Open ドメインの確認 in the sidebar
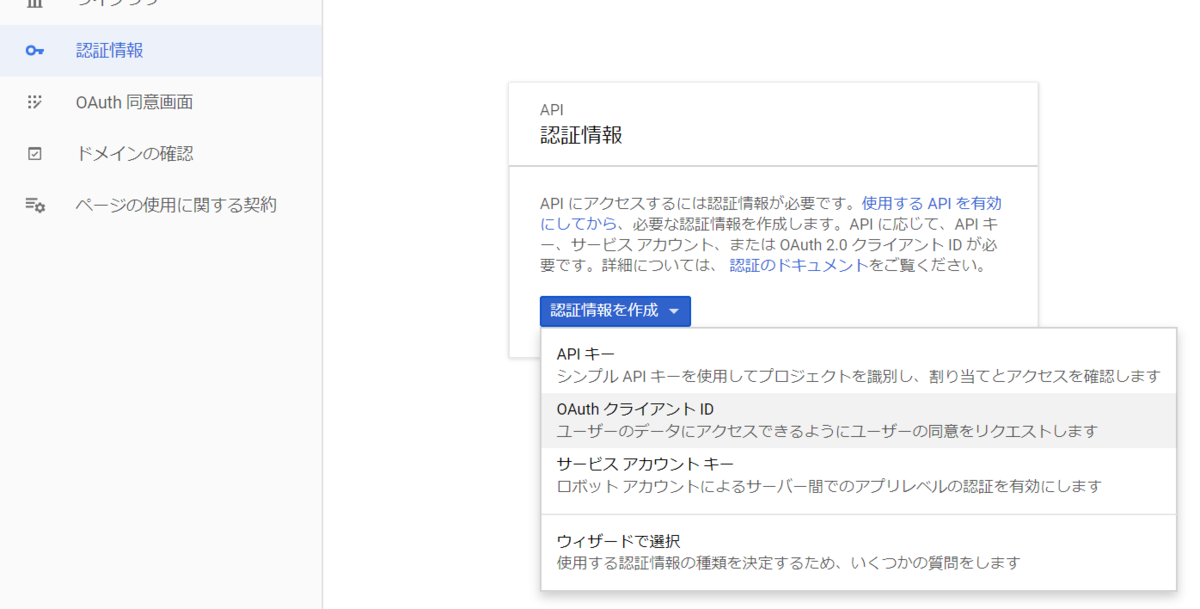Image resolution: width=1200 pixels, height=609 pixels. tap(161, 154)
